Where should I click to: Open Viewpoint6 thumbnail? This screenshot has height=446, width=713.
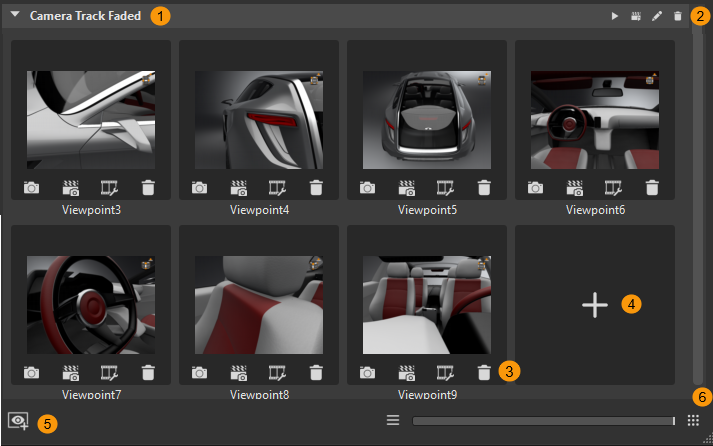[595, 120]
